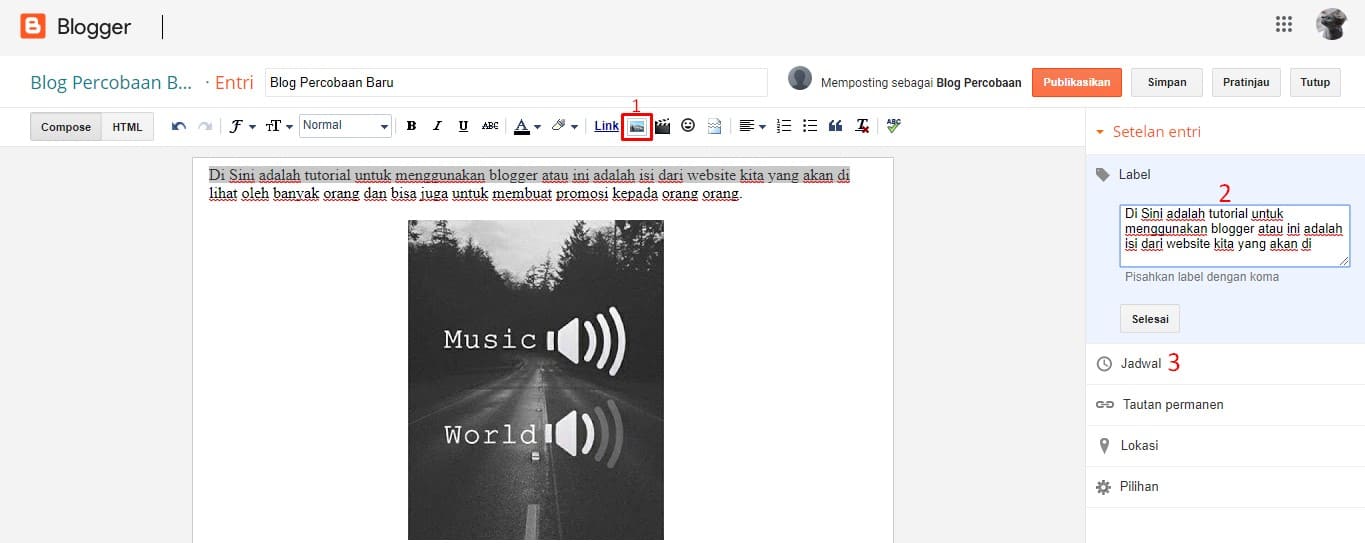Screen dimensions: 1365x543
Task: Click inside the label text box
Action: 1235,236
